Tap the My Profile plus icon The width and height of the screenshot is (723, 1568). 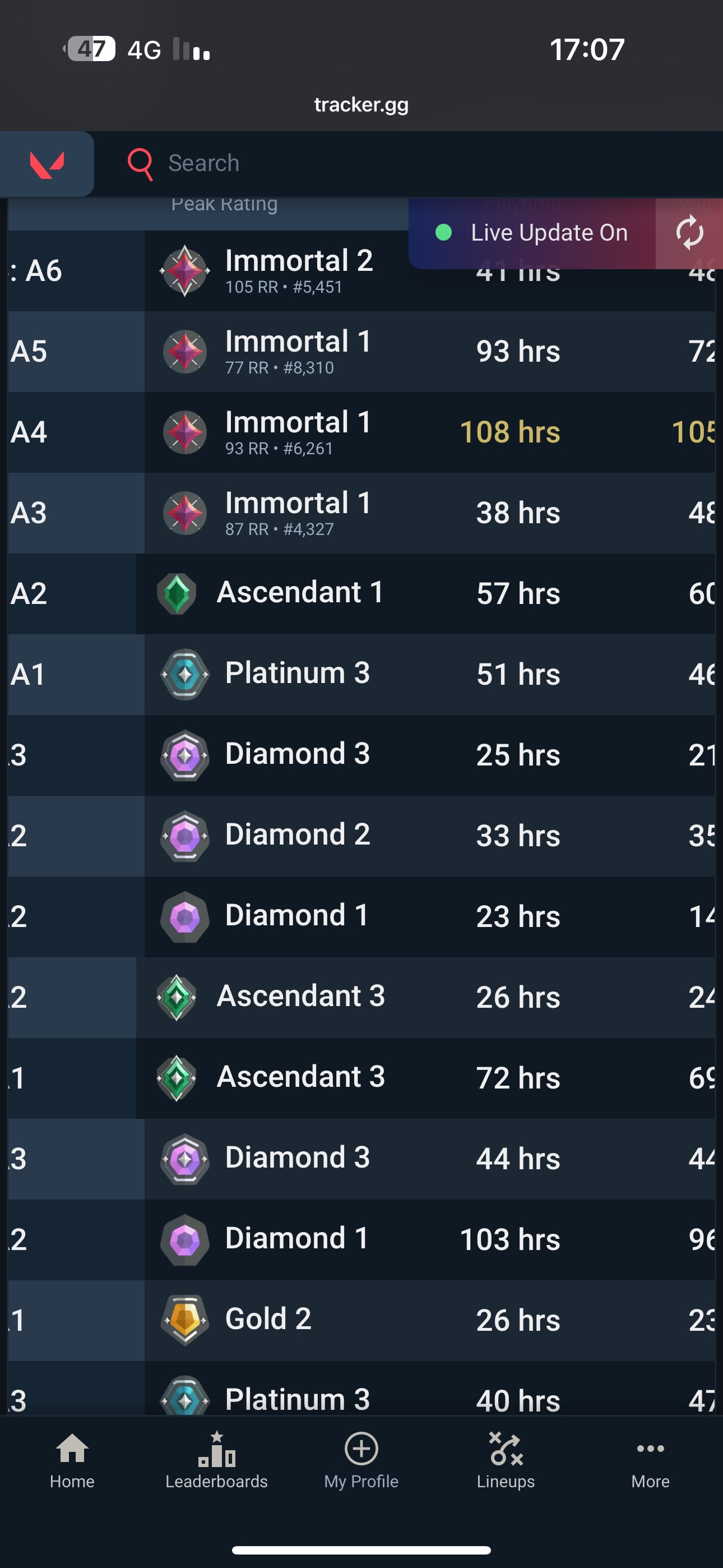[361, 1449]
